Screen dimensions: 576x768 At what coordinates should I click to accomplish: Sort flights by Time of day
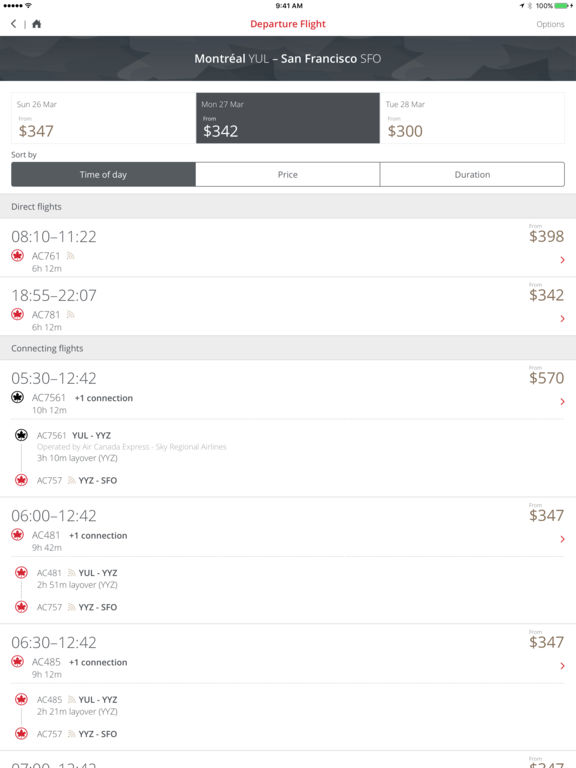pos(103,174)
